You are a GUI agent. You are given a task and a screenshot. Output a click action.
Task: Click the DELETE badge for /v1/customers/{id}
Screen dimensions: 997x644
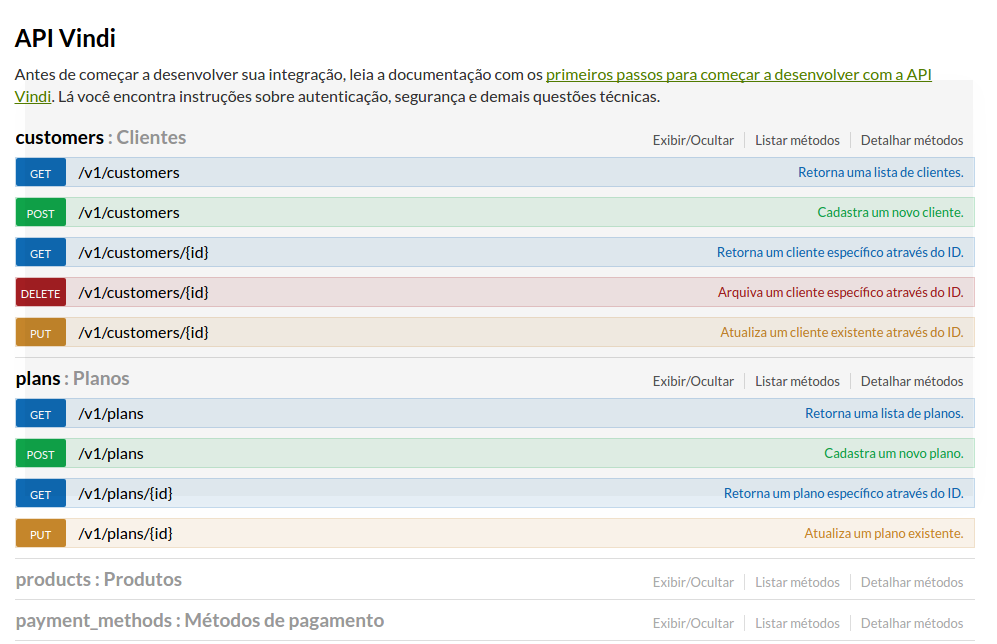pyautogui.click(x=40, y=293)
